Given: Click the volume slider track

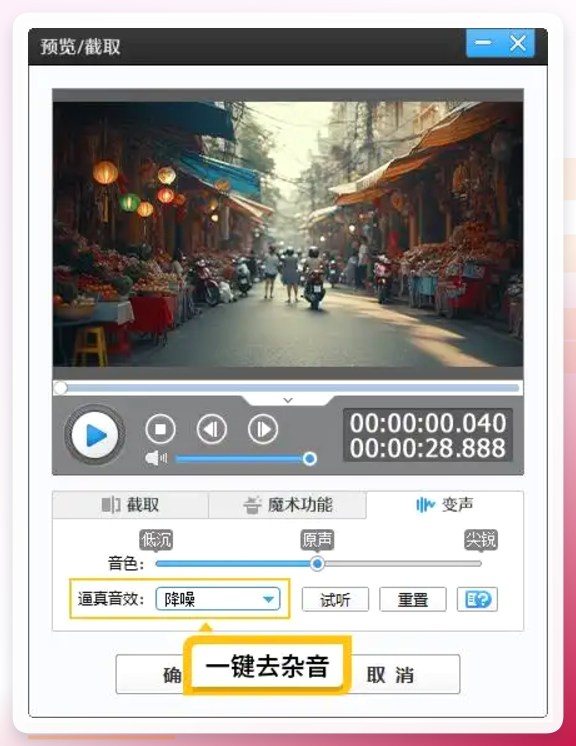Looking at the screenshot, I should click(x=243, y=459).
